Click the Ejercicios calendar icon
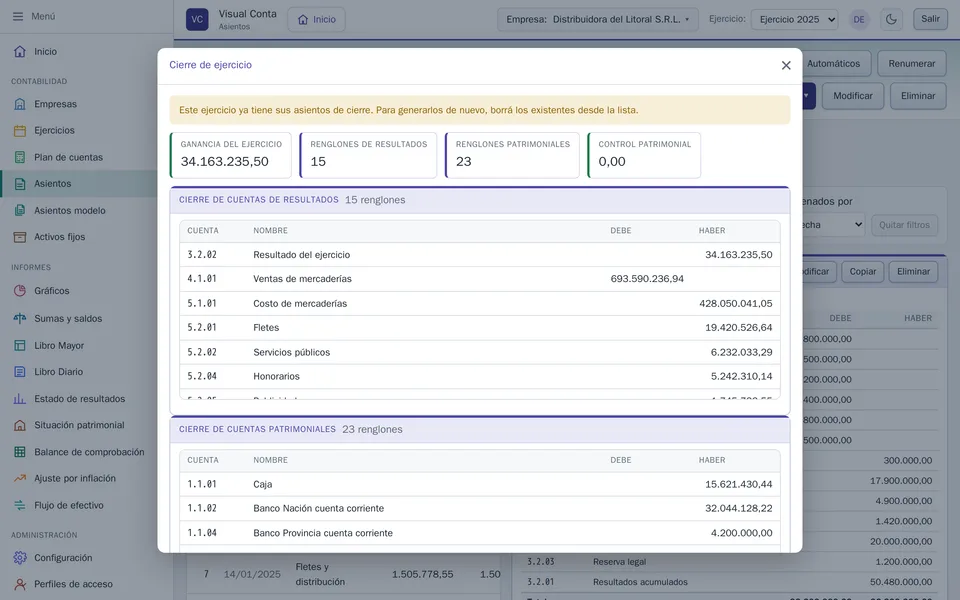960x600 pixels. 20,130
